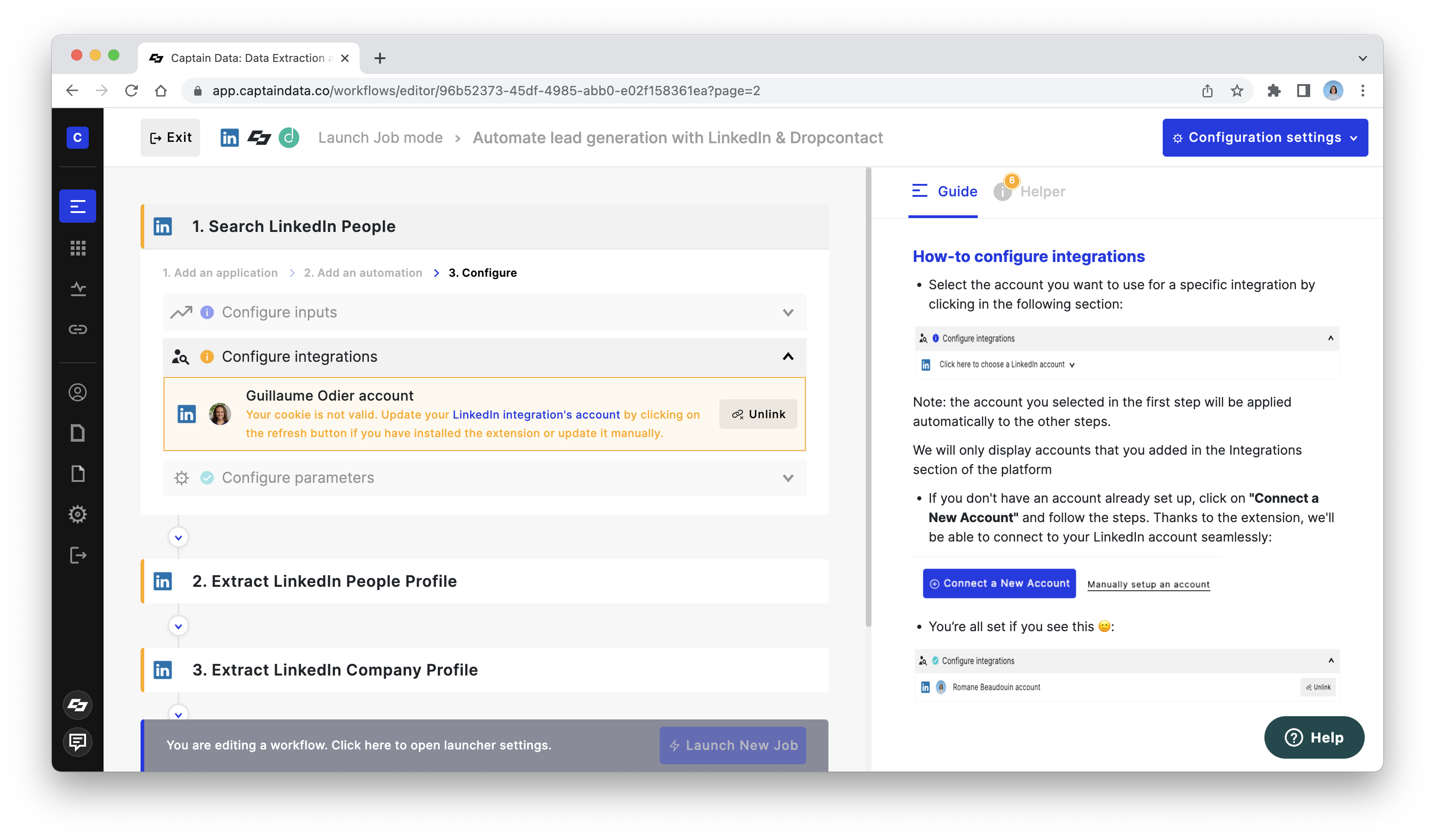The height and width of the screenshot is (840, 1435).
Task: Open the activity chart sidebar icon
Action: pyautogui.click(x=78, y=288)
